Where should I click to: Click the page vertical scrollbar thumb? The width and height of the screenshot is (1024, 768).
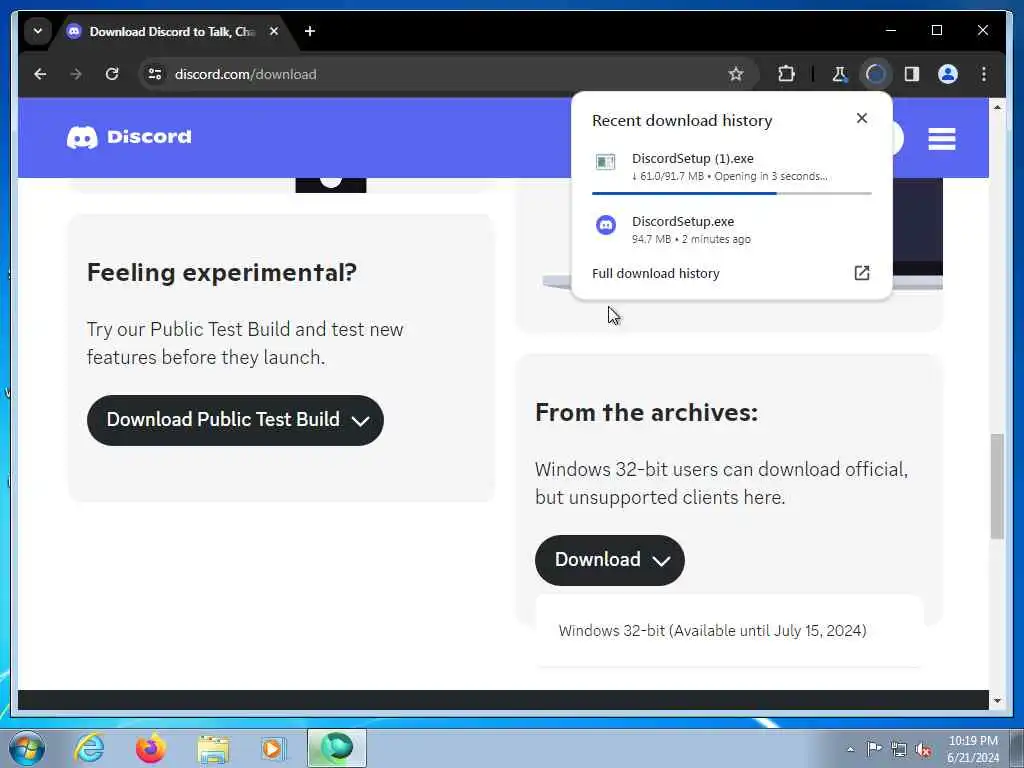(997, 486)
